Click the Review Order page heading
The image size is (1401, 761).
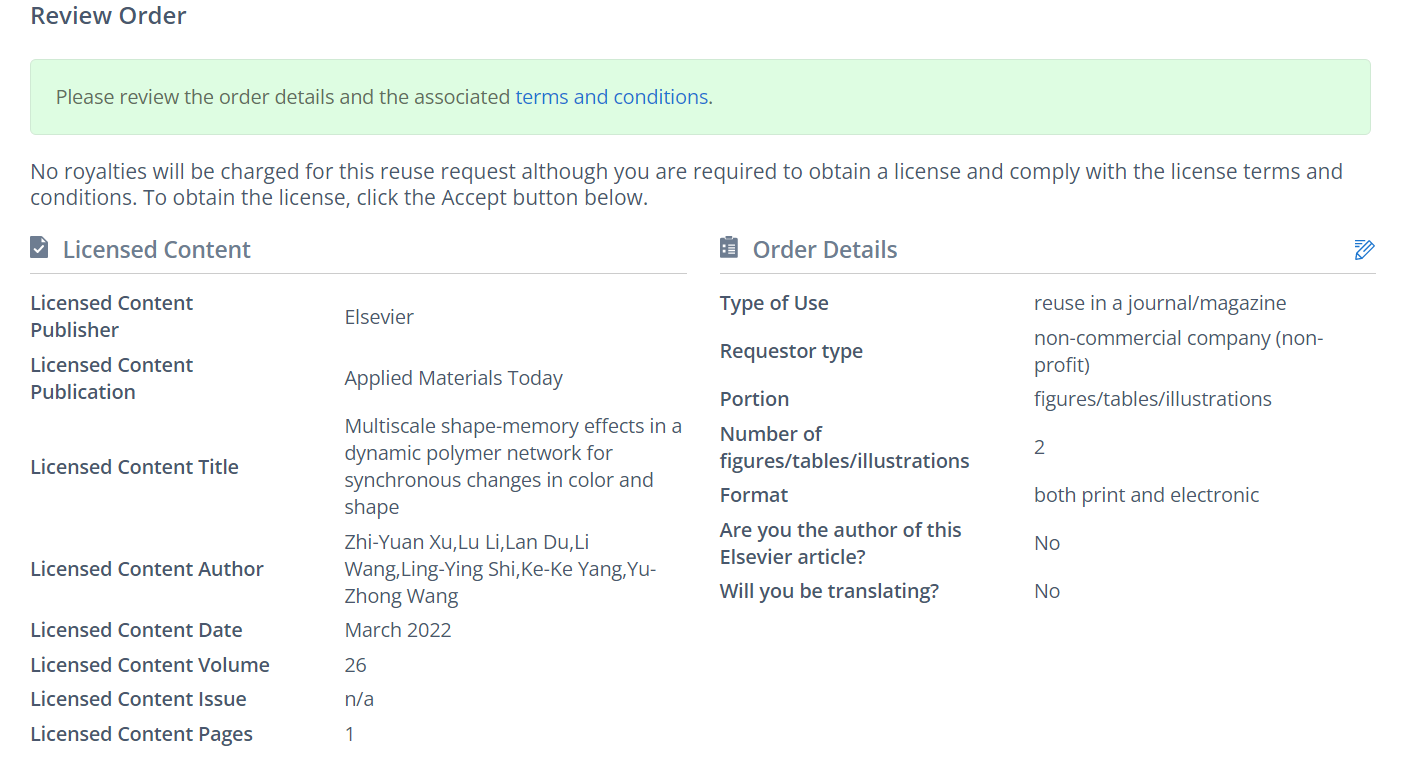[x=108, y=16]
